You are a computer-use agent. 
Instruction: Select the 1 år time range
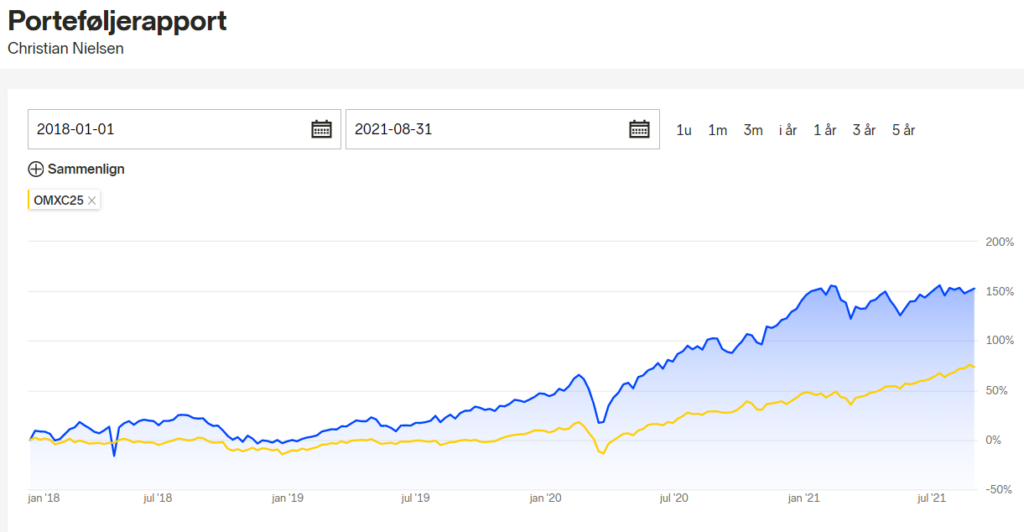[x=825, y=130]
